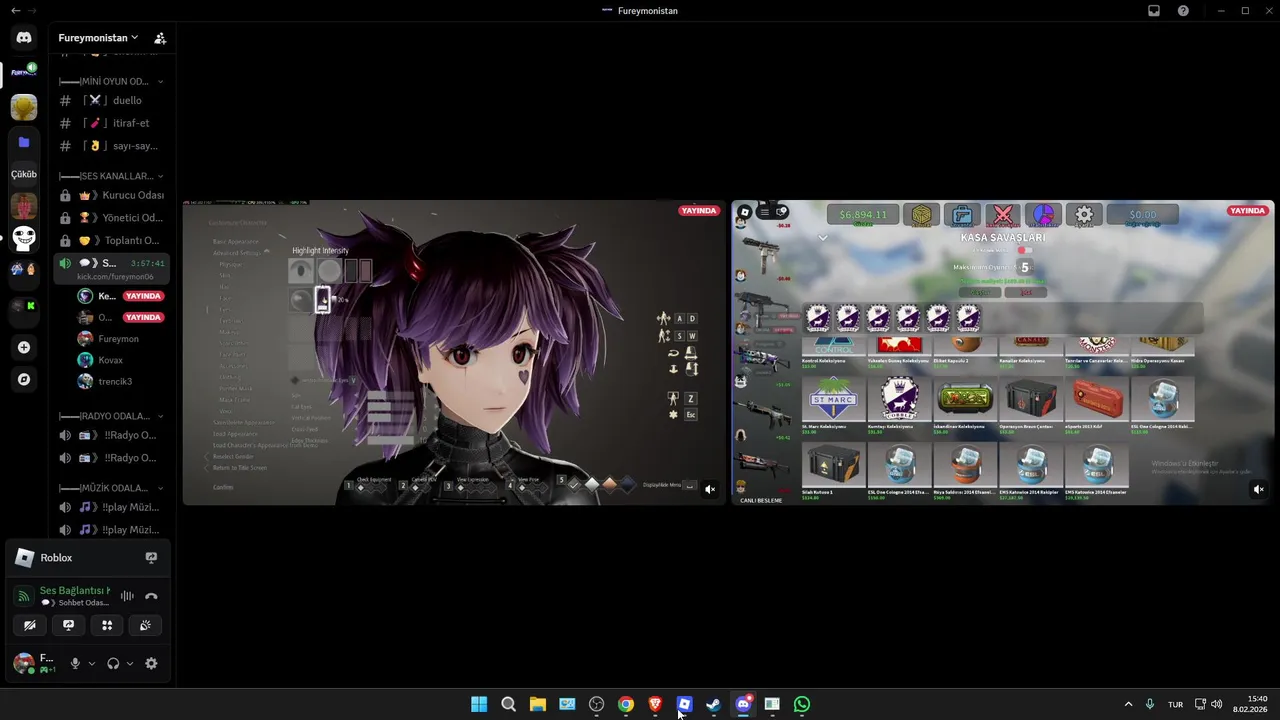Open the trollface server icon
Screen dimensions: 1280x720
tap(24, 237)
